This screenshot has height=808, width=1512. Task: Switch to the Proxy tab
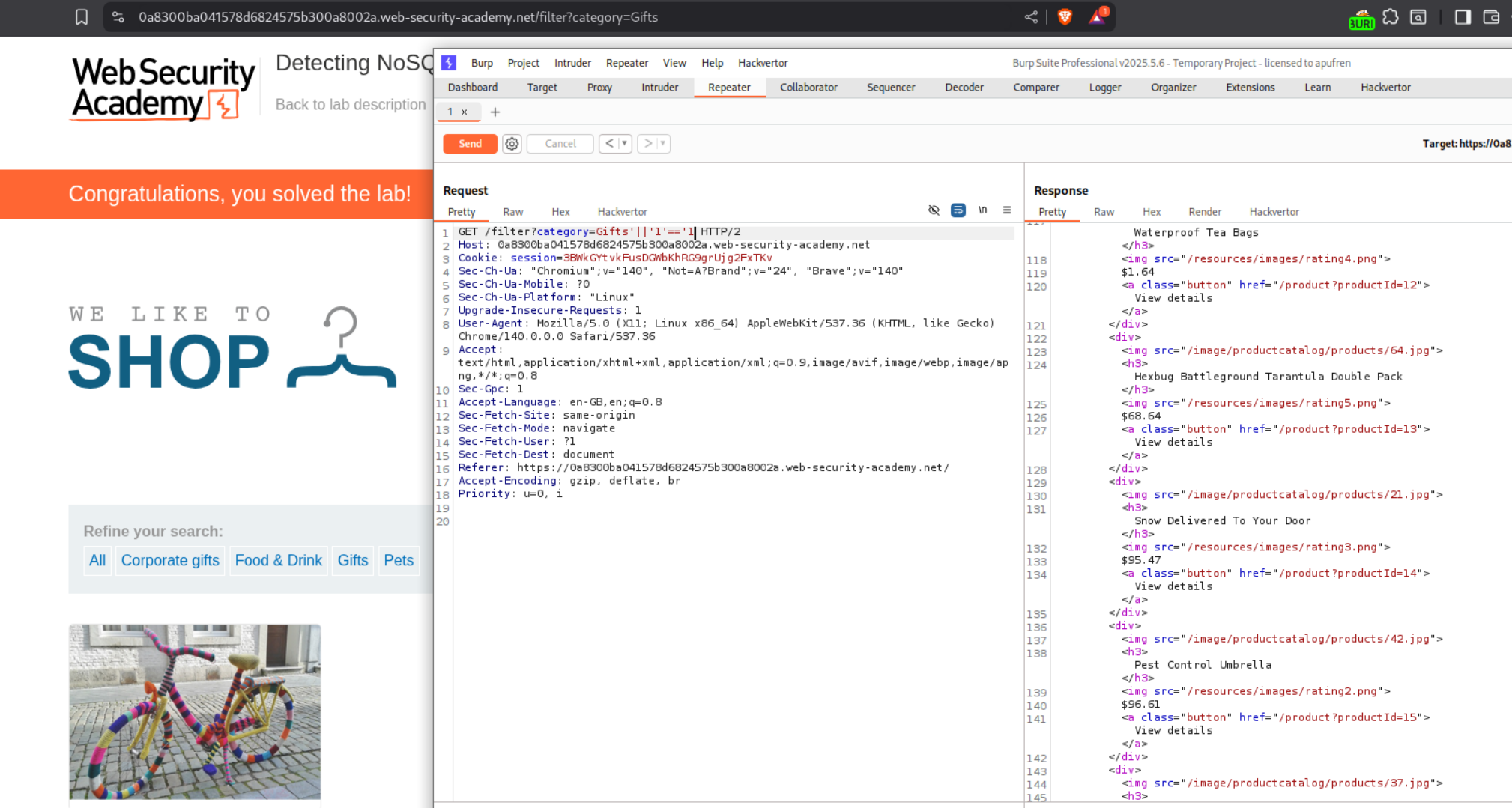599,88
